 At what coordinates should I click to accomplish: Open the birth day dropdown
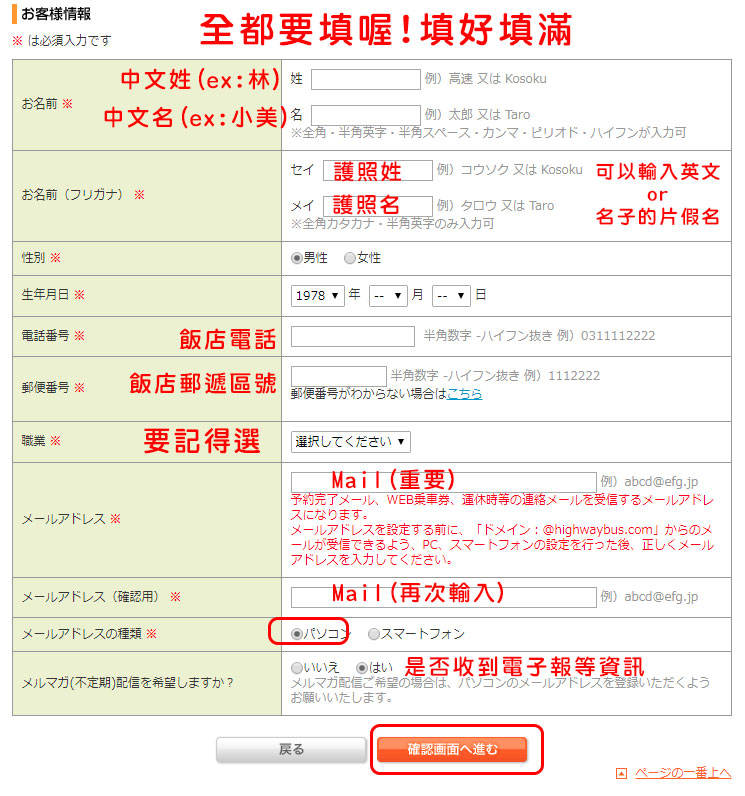[x=451, y=296]
